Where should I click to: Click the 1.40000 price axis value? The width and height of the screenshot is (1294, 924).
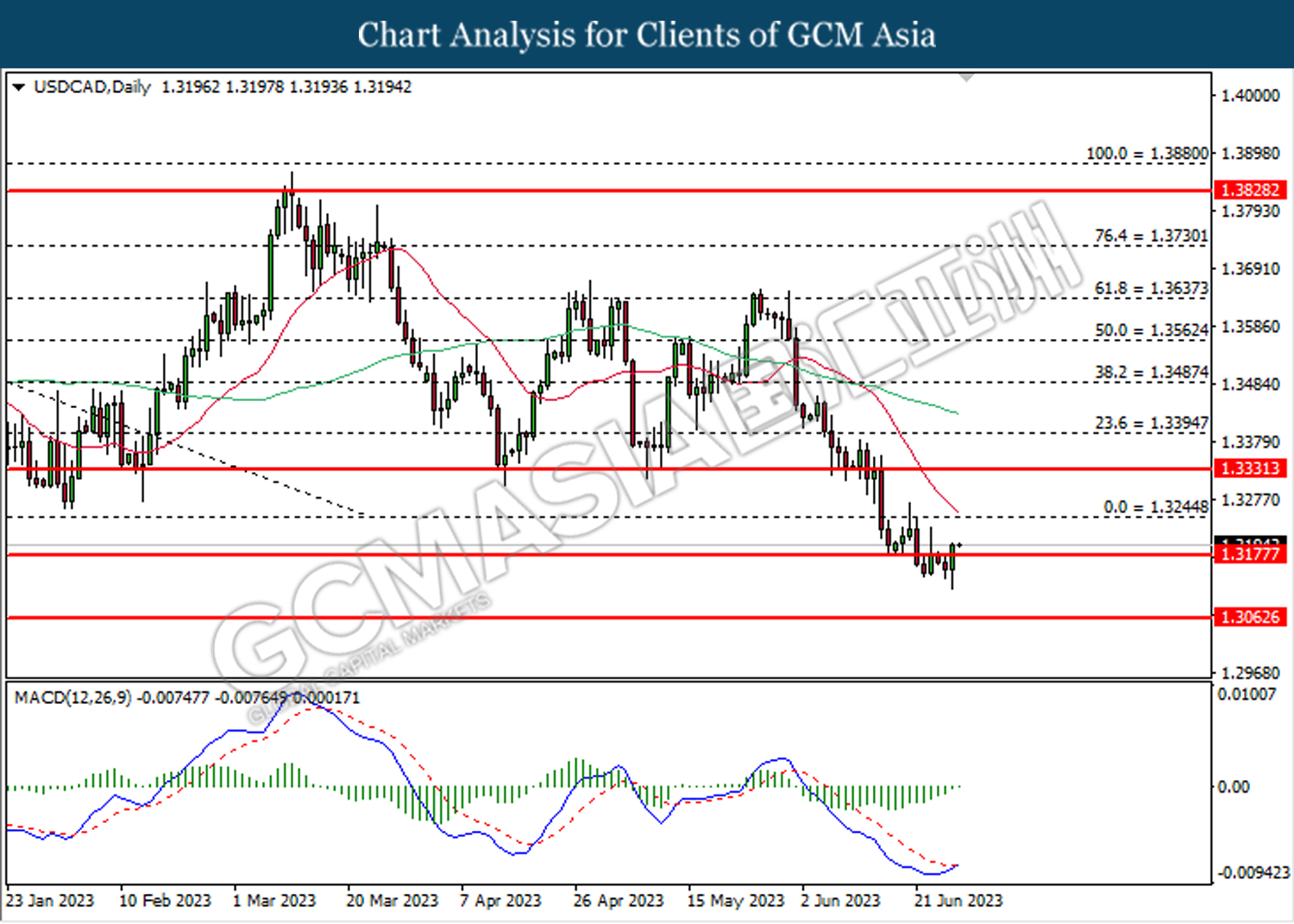1251,96
